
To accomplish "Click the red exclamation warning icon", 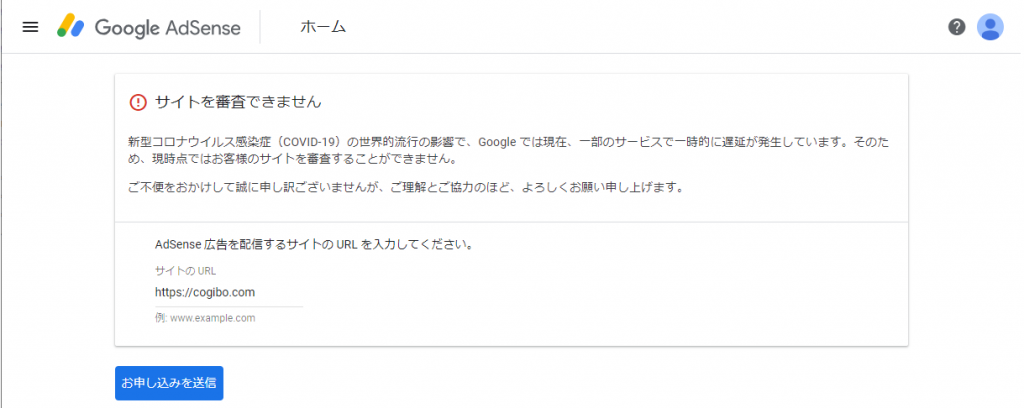I will (138, 102).
